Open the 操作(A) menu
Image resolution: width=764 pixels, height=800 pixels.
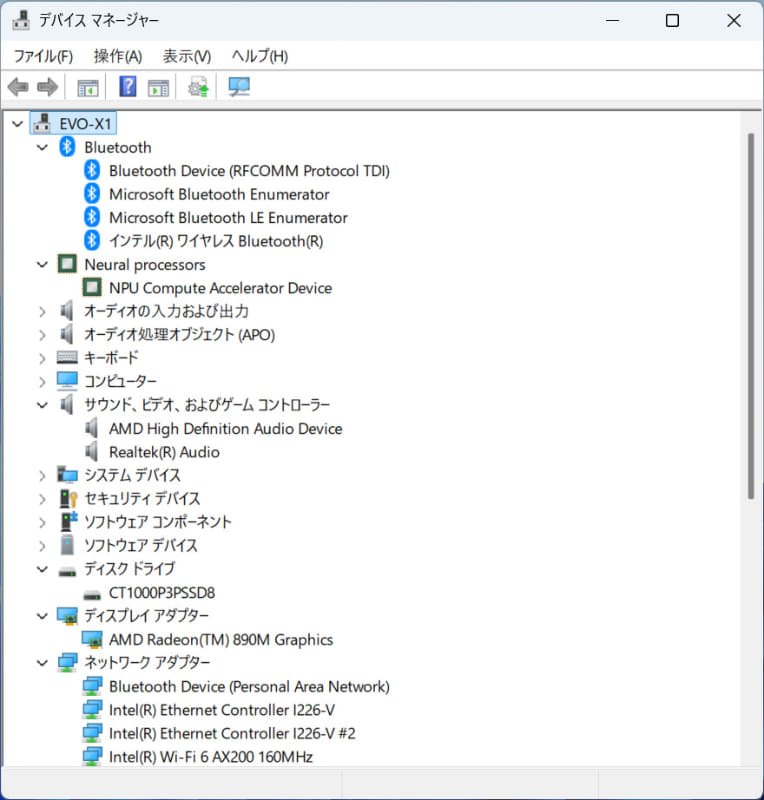[x=118, y=56]
